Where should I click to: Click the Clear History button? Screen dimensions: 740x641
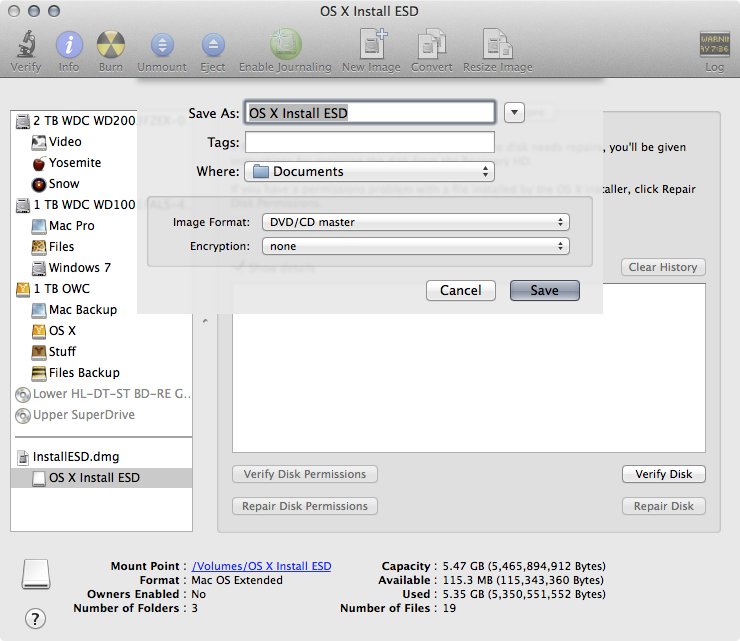(x=663, y=267)
